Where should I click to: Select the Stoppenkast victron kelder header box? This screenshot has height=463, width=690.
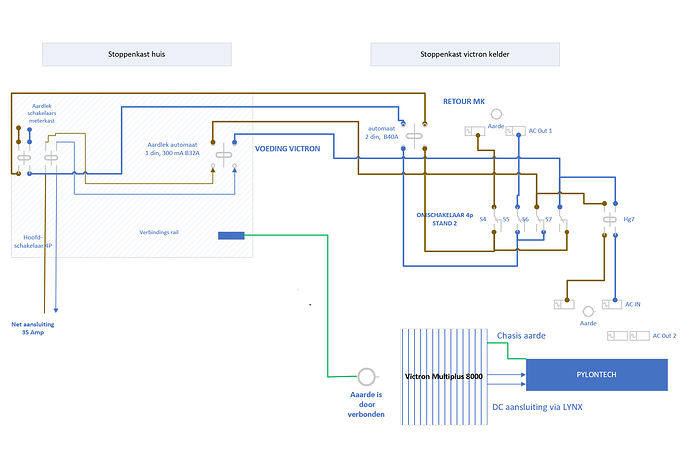point(465,54)
